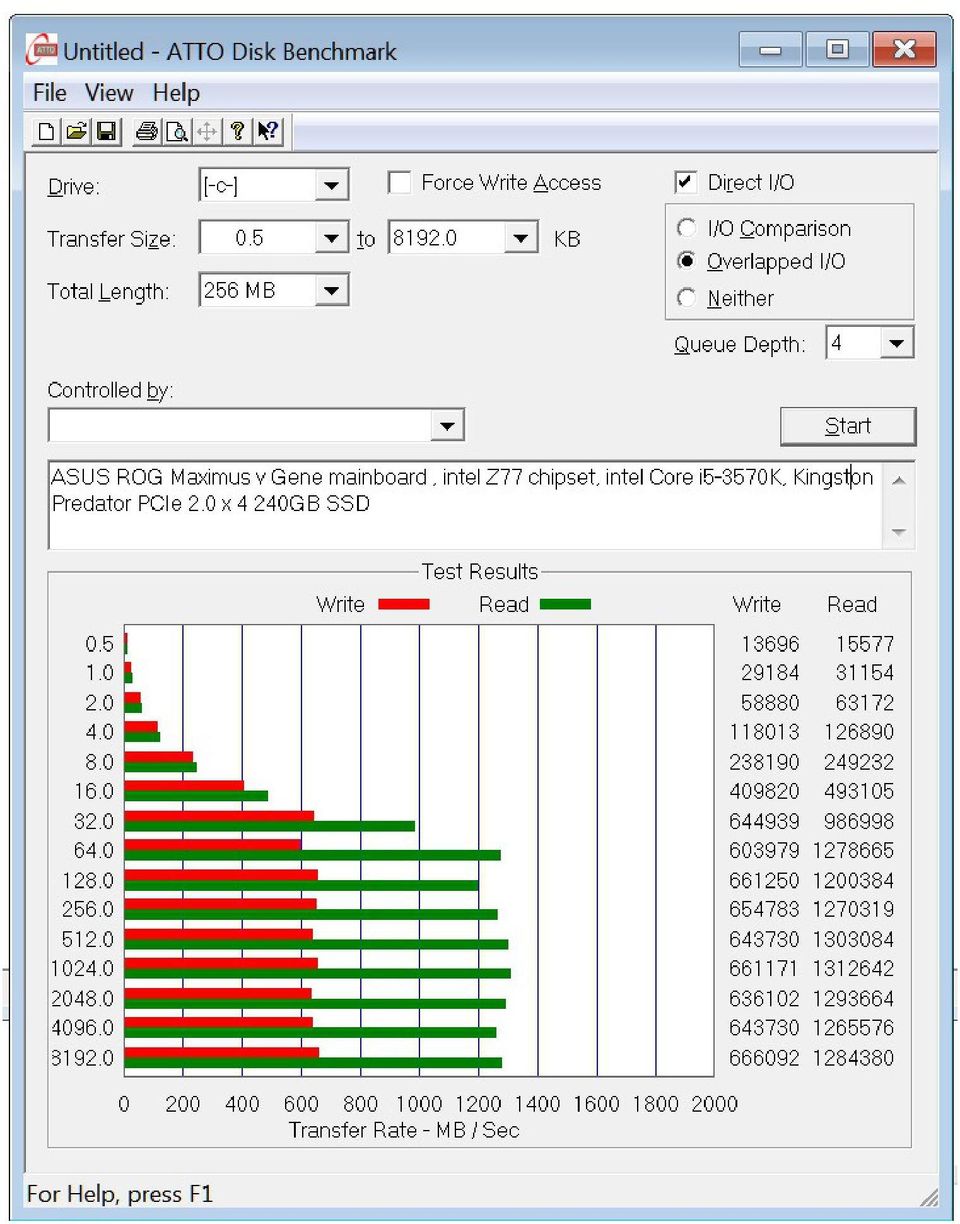Click write value 603979
Screen dimensions: 960x1224
click(x=764, y=851)
